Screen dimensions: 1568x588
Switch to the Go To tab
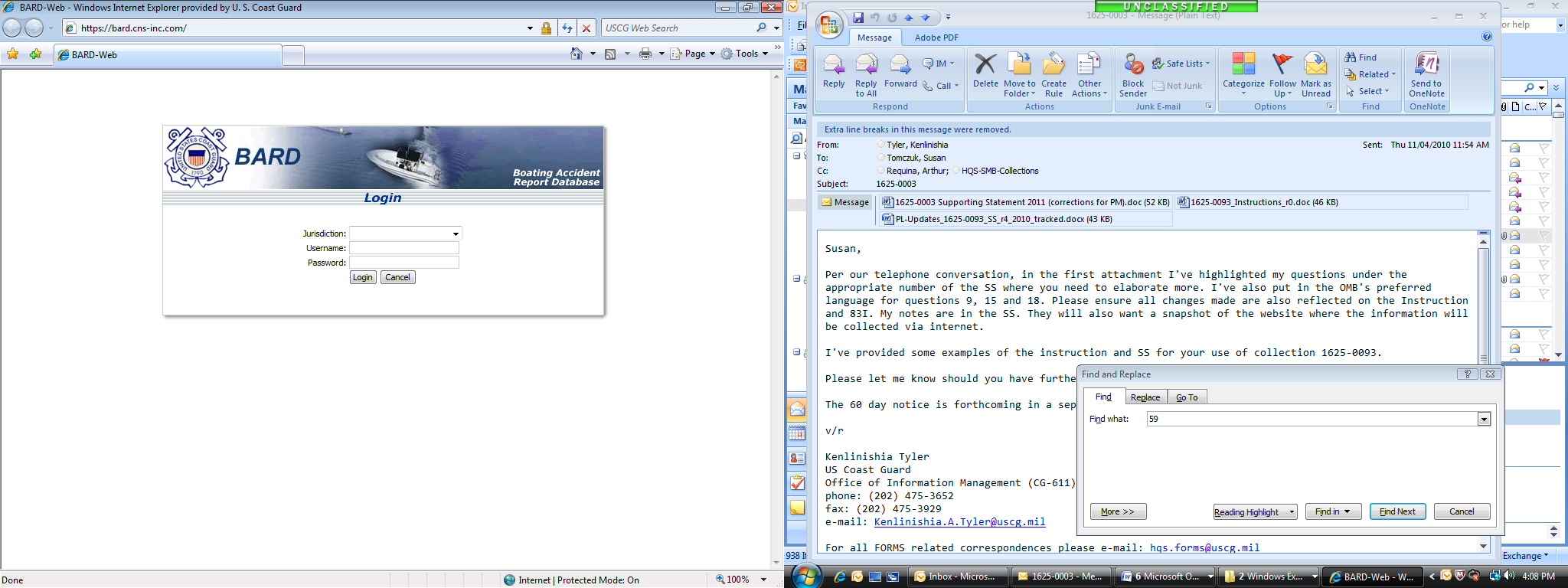pyautogui.click(x=1187, y=397)
